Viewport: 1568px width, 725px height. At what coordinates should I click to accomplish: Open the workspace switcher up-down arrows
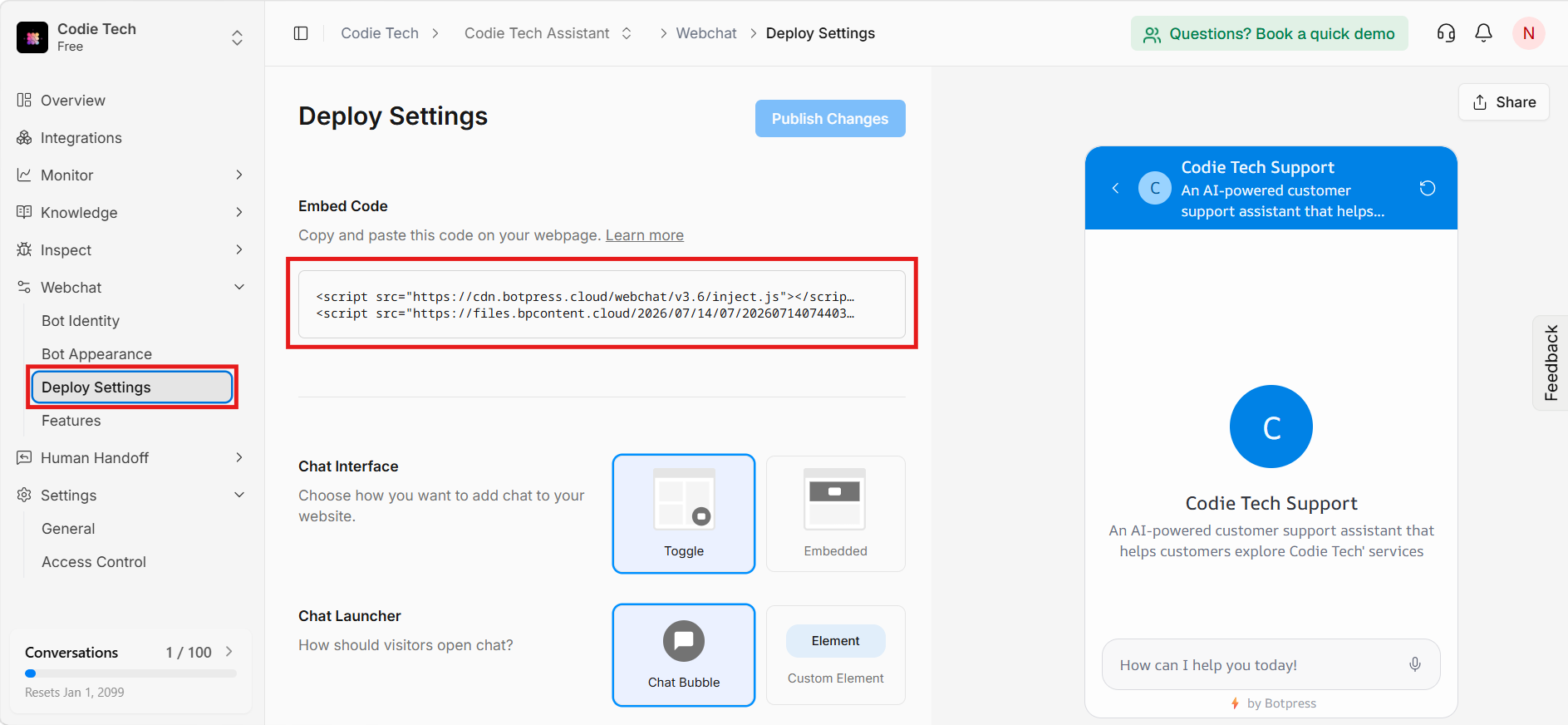click(x=238, y=37)
